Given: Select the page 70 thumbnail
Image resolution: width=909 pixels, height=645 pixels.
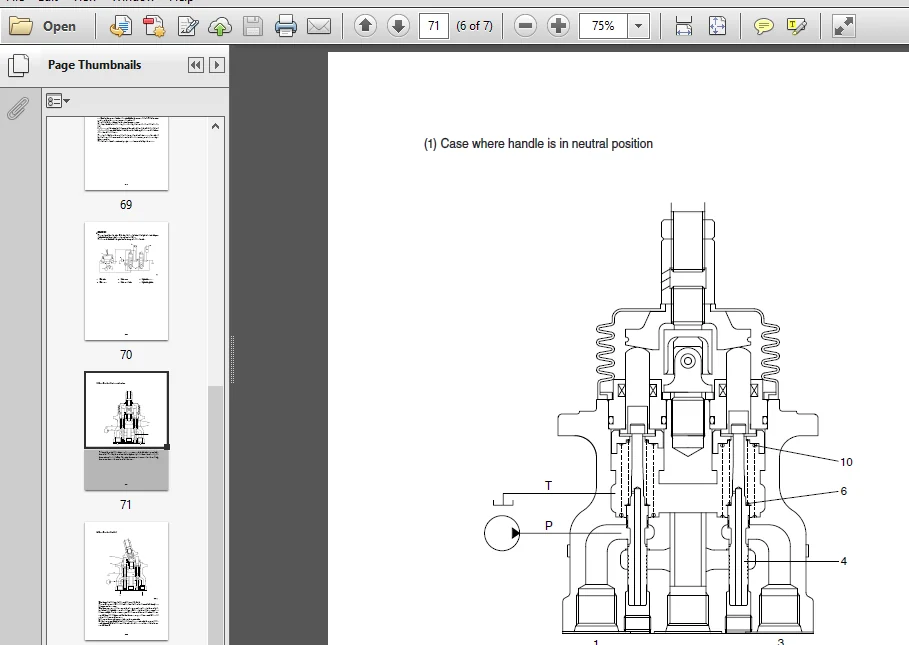Looking at the screenshot, I should pos(126,281).
